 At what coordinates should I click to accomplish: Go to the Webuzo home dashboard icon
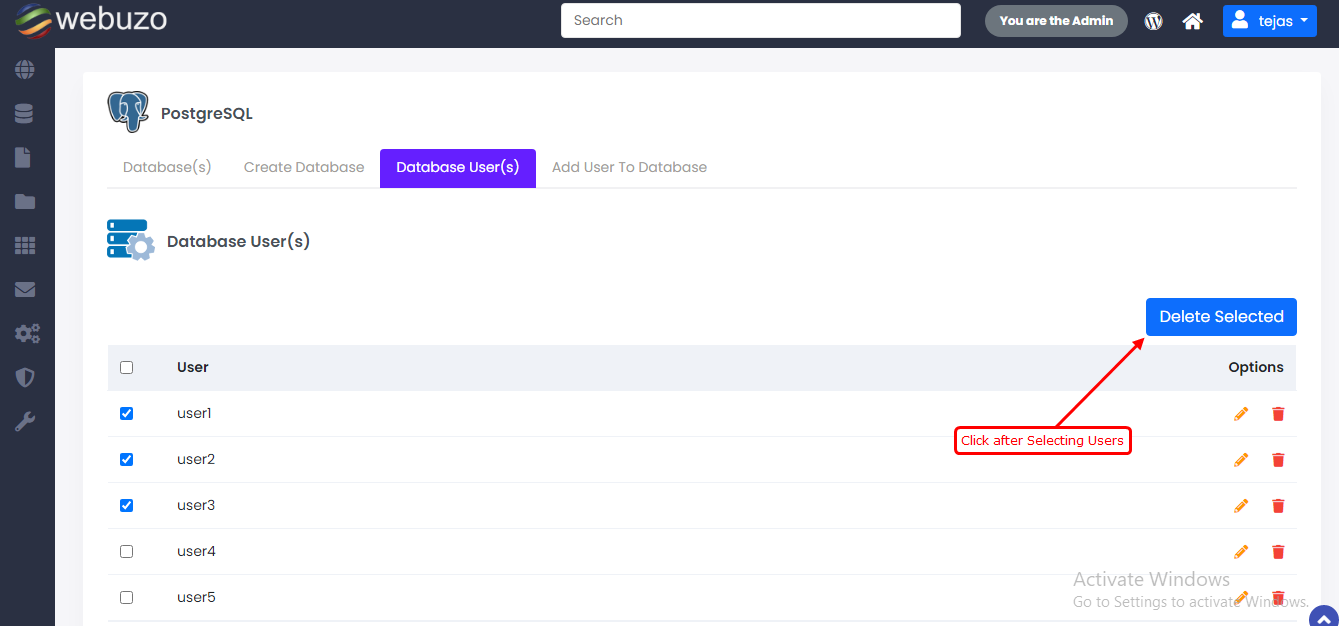click(1192, 20)
